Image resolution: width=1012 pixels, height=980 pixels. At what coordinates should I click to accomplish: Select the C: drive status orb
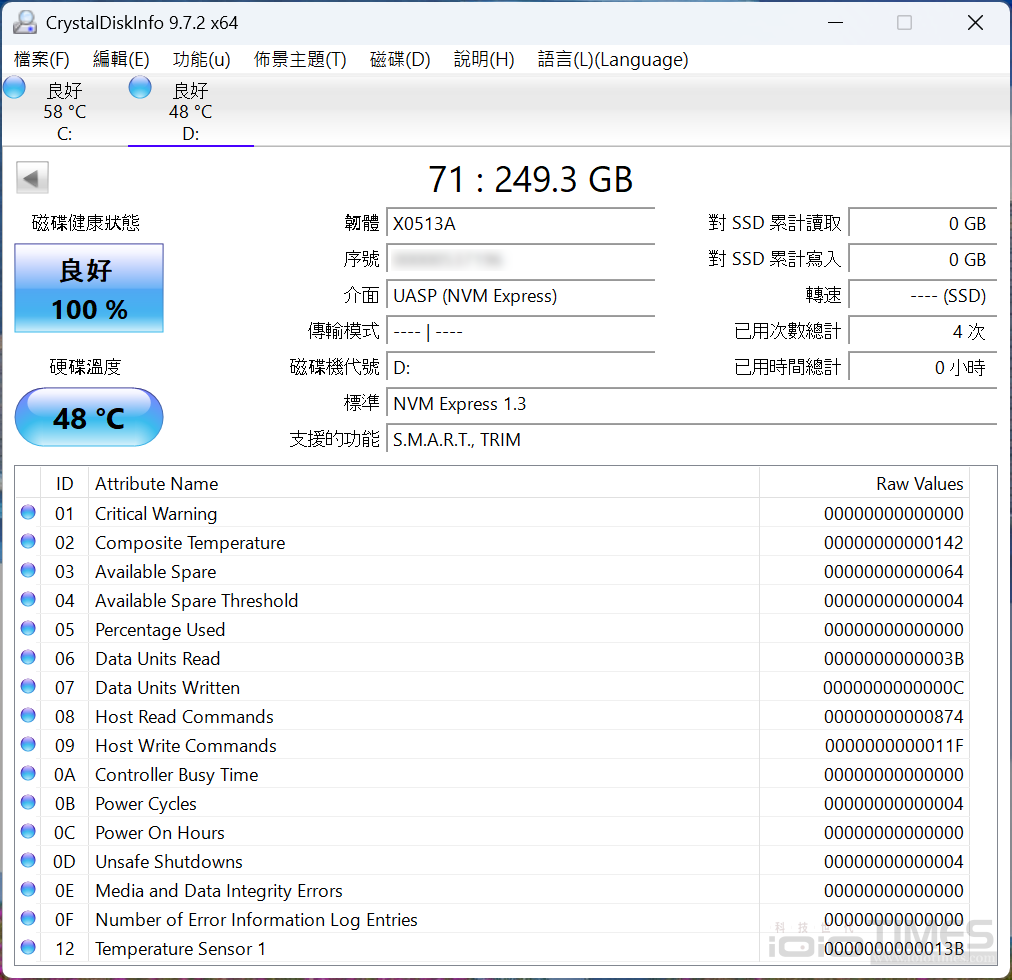[15, 88]
